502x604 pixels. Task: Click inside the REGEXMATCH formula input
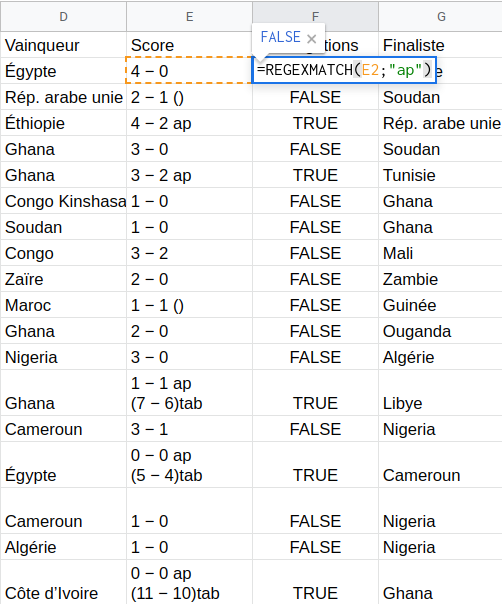pyautogui.click(x=344, y=70)
